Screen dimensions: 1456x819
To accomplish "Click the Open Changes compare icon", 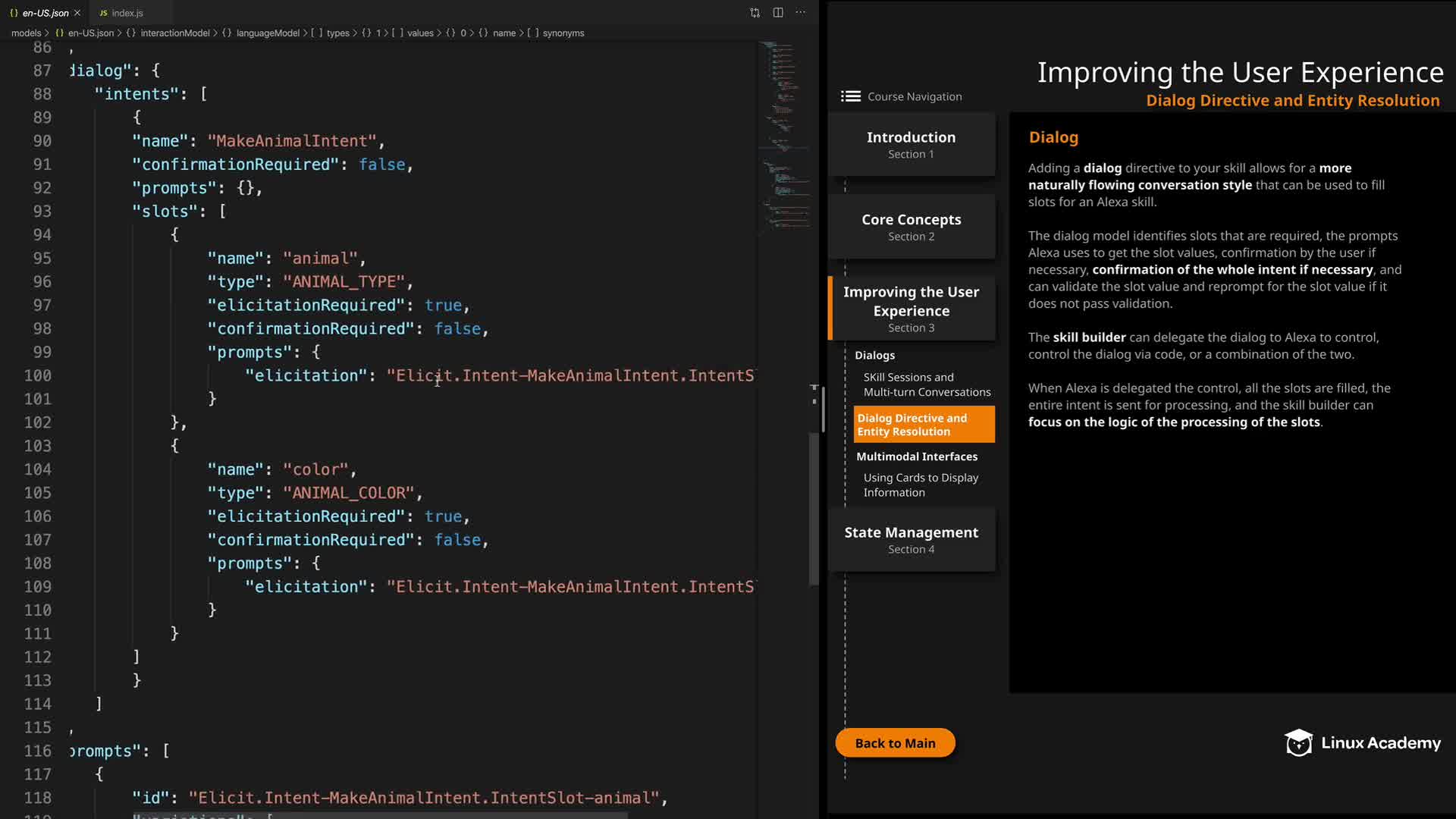I will (x=755, y=13).
